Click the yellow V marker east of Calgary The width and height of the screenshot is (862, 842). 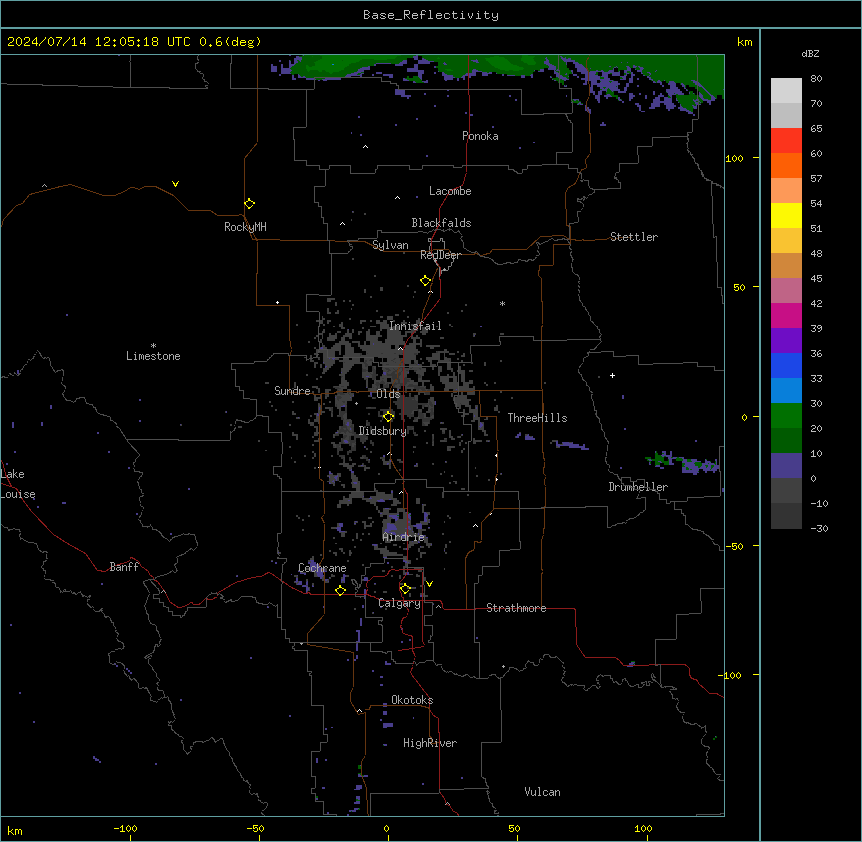(429, 584)
